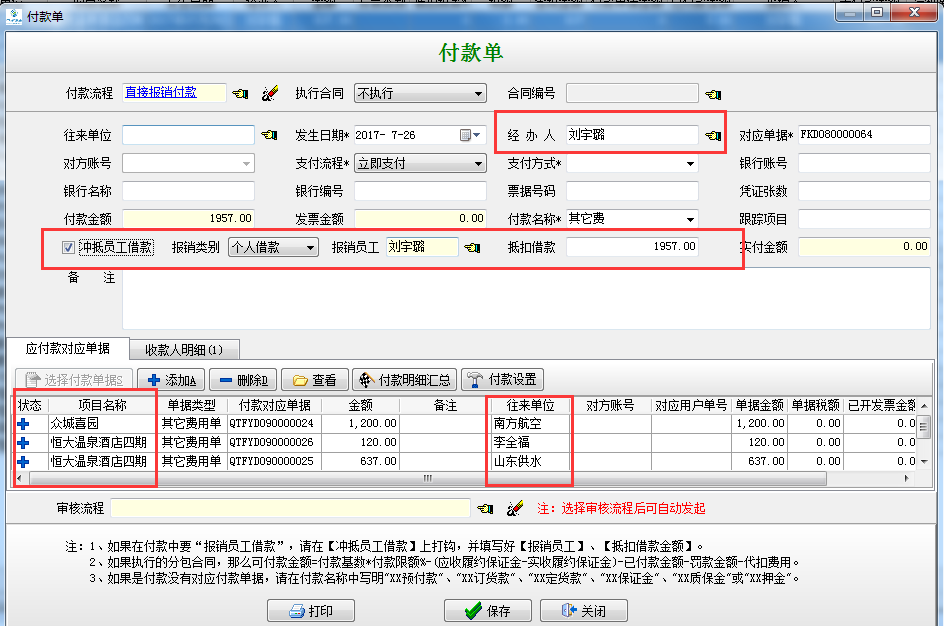Click the 打印 button
This screenshot has width=944, height=626.
311,610
